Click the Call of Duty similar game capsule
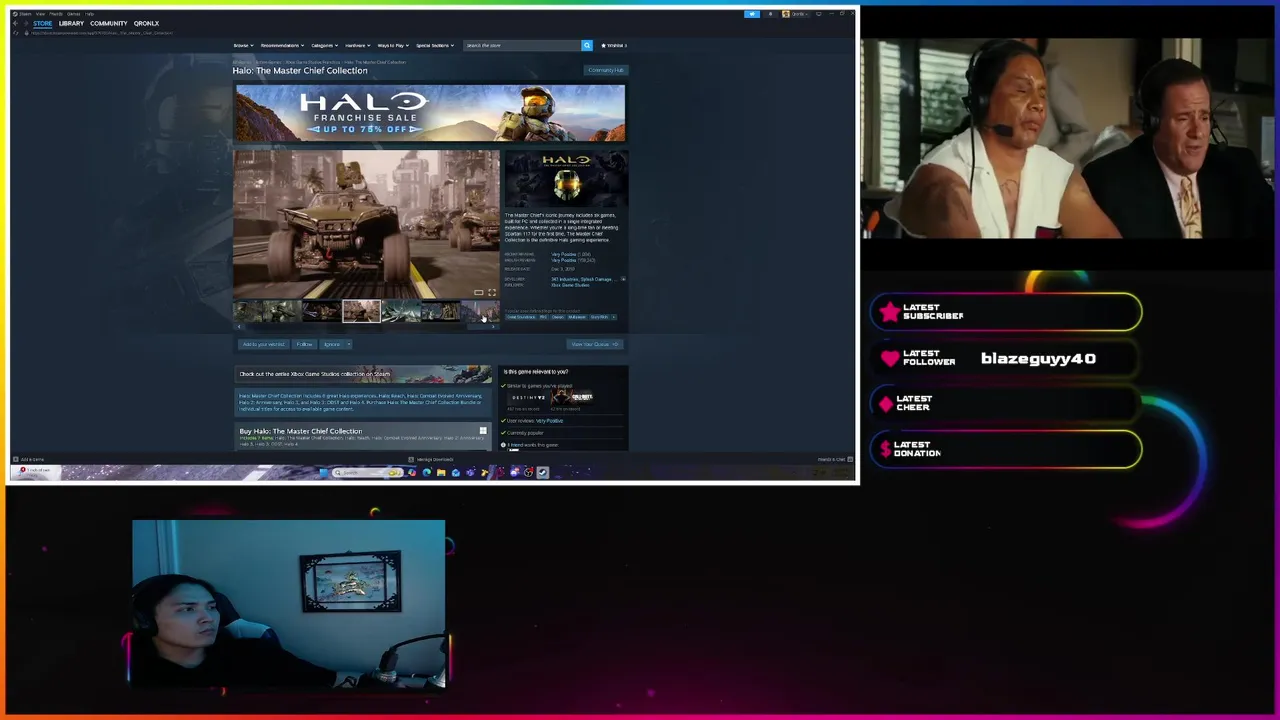This screenshot has width=1280, height=720. [x=572, y=398]
